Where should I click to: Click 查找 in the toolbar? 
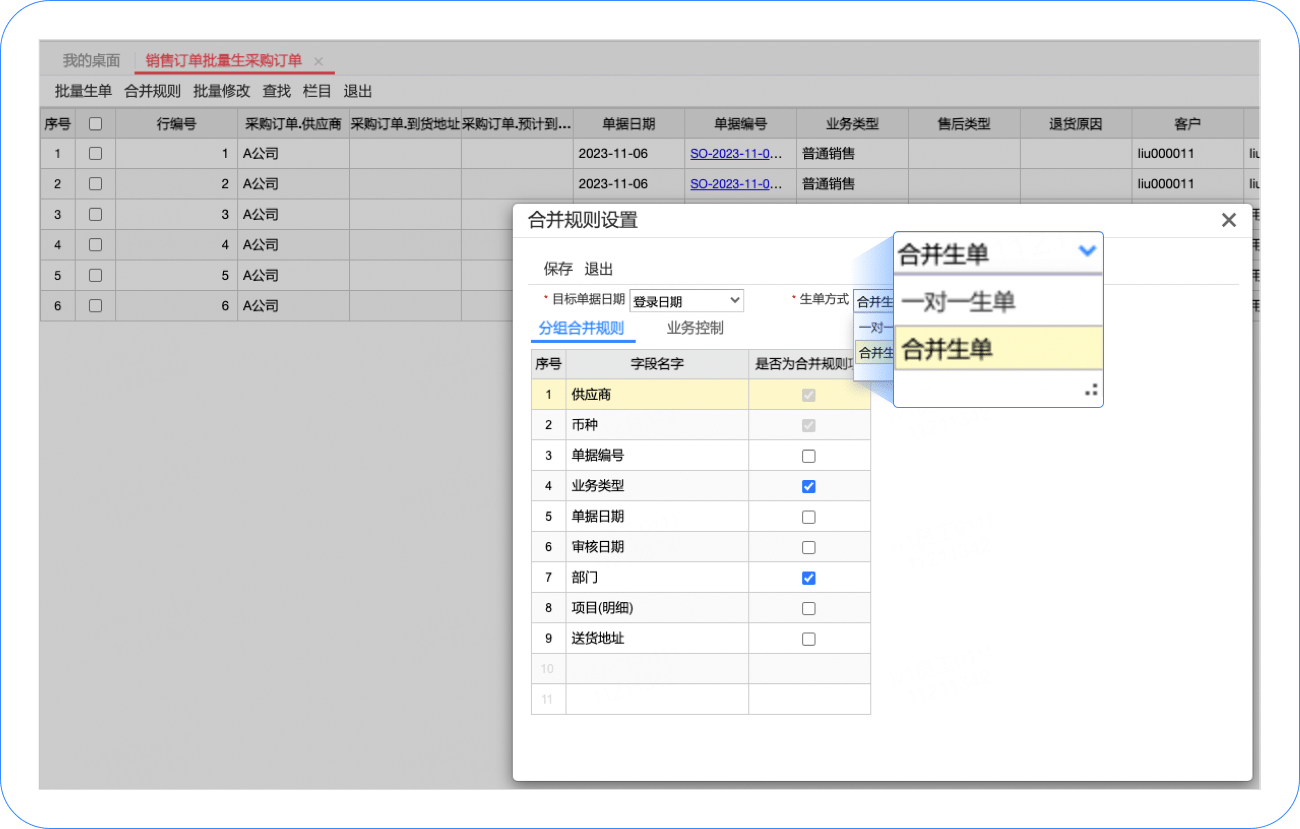coord(276,91)
